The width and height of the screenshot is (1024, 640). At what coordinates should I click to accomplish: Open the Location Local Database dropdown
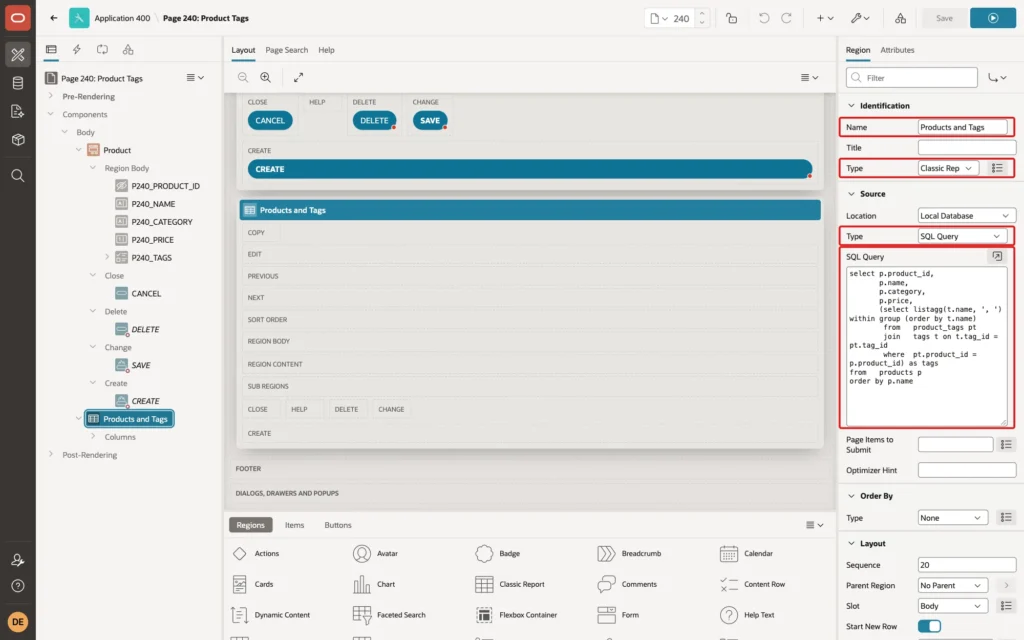pyautogui.click(x=967, y=216)
